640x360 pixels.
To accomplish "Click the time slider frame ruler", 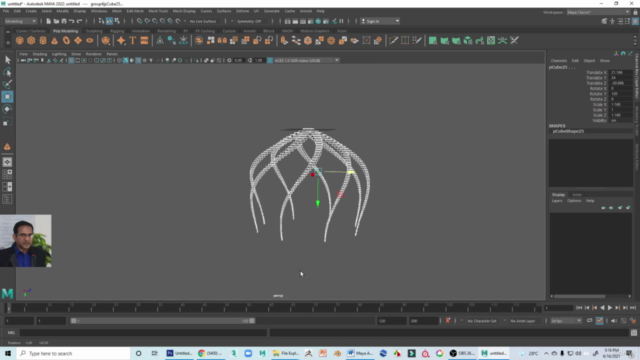I will 274,308.
